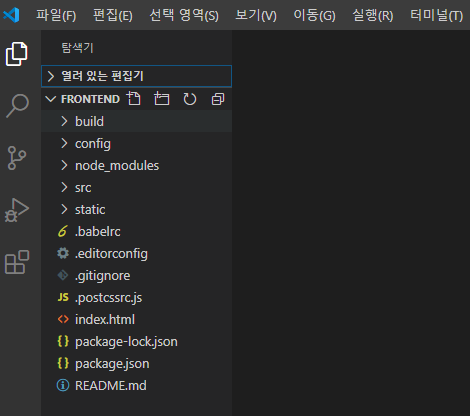The width and height of the screenshot is (470, 416).
Task: Open the 실행(R) menu
Action: 373,15
